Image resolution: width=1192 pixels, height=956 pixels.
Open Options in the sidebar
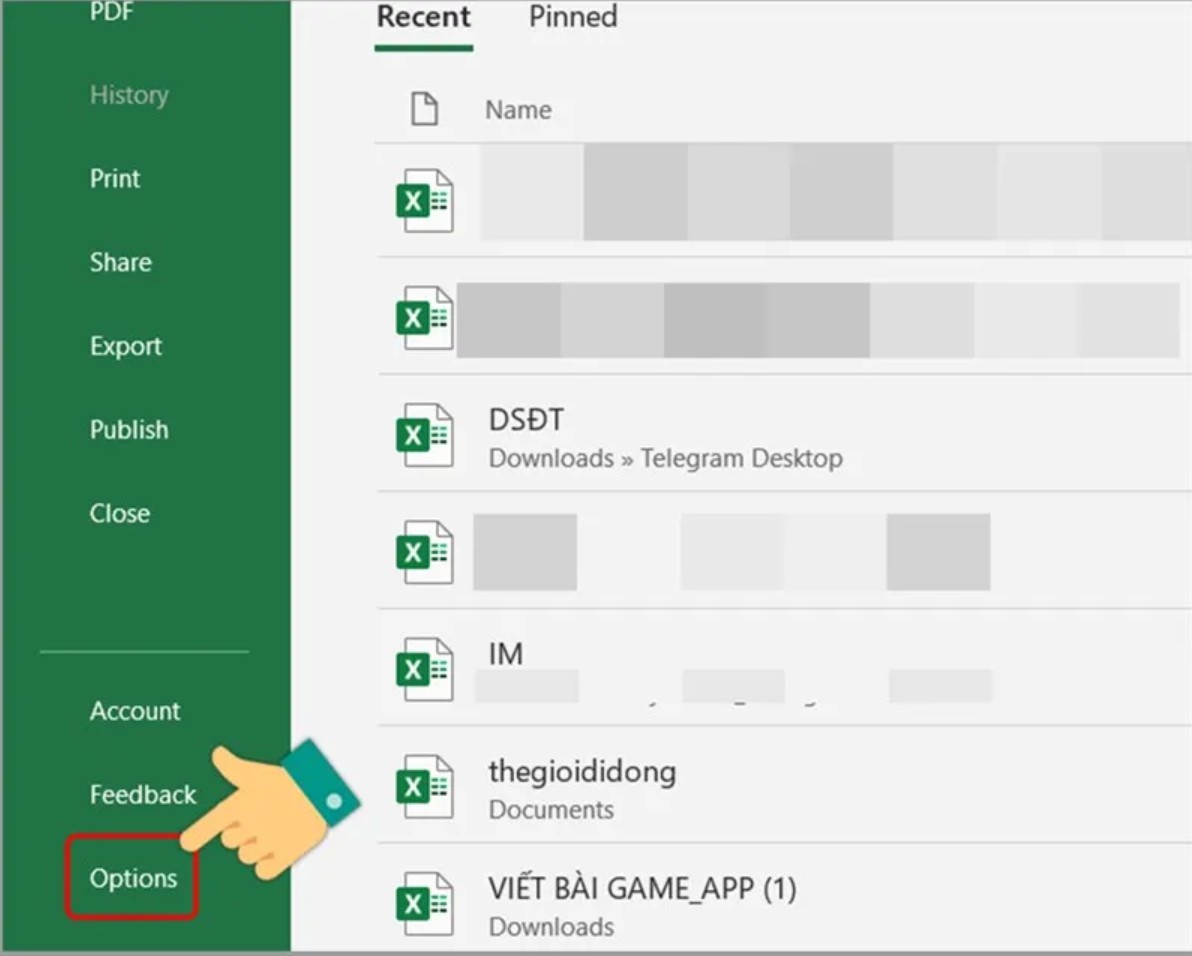pos(133,878)
